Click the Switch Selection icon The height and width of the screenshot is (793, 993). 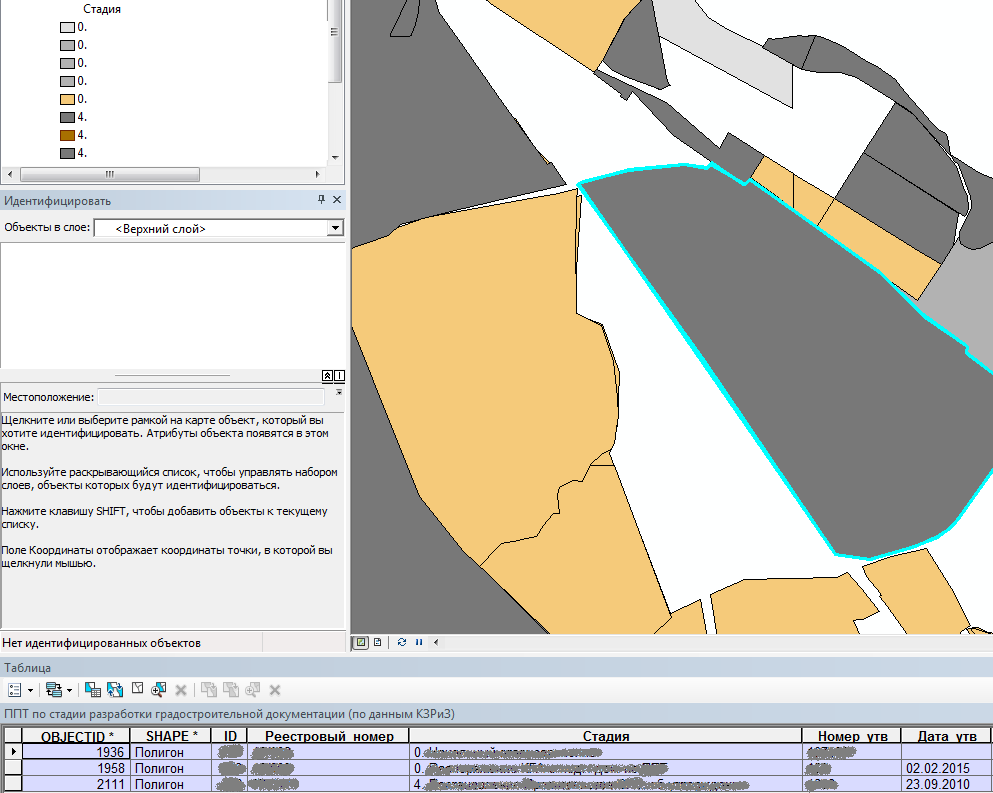pos(115,690)
